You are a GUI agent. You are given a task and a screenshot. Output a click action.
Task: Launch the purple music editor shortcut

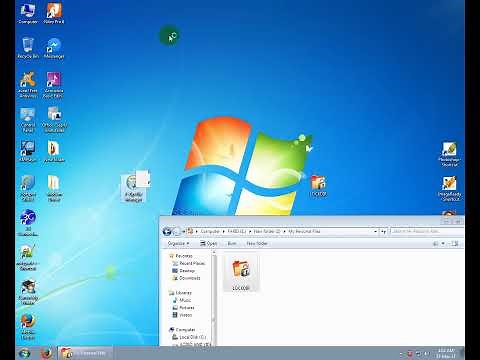click(54, 85)
